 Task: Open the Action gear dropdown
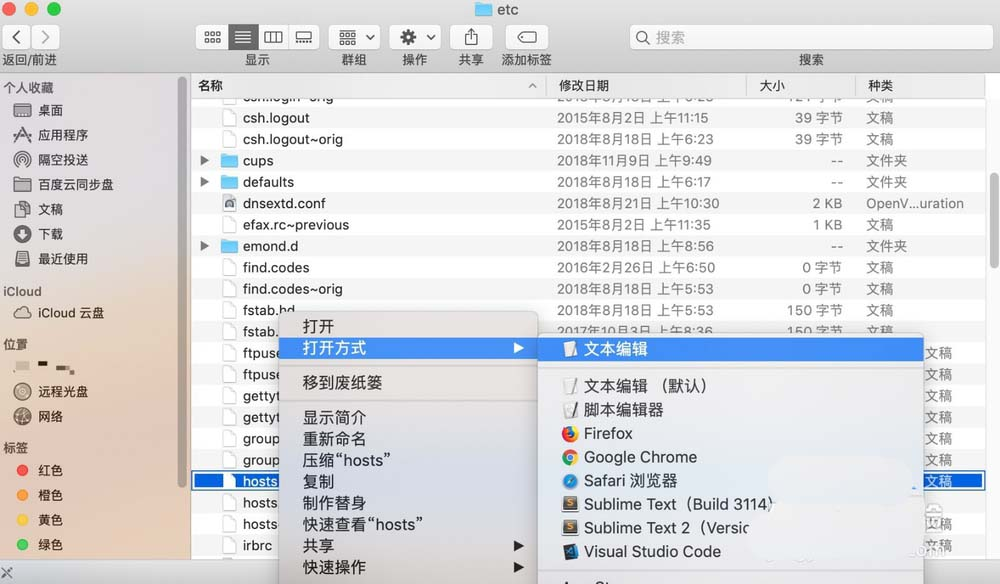click(415, 37)
